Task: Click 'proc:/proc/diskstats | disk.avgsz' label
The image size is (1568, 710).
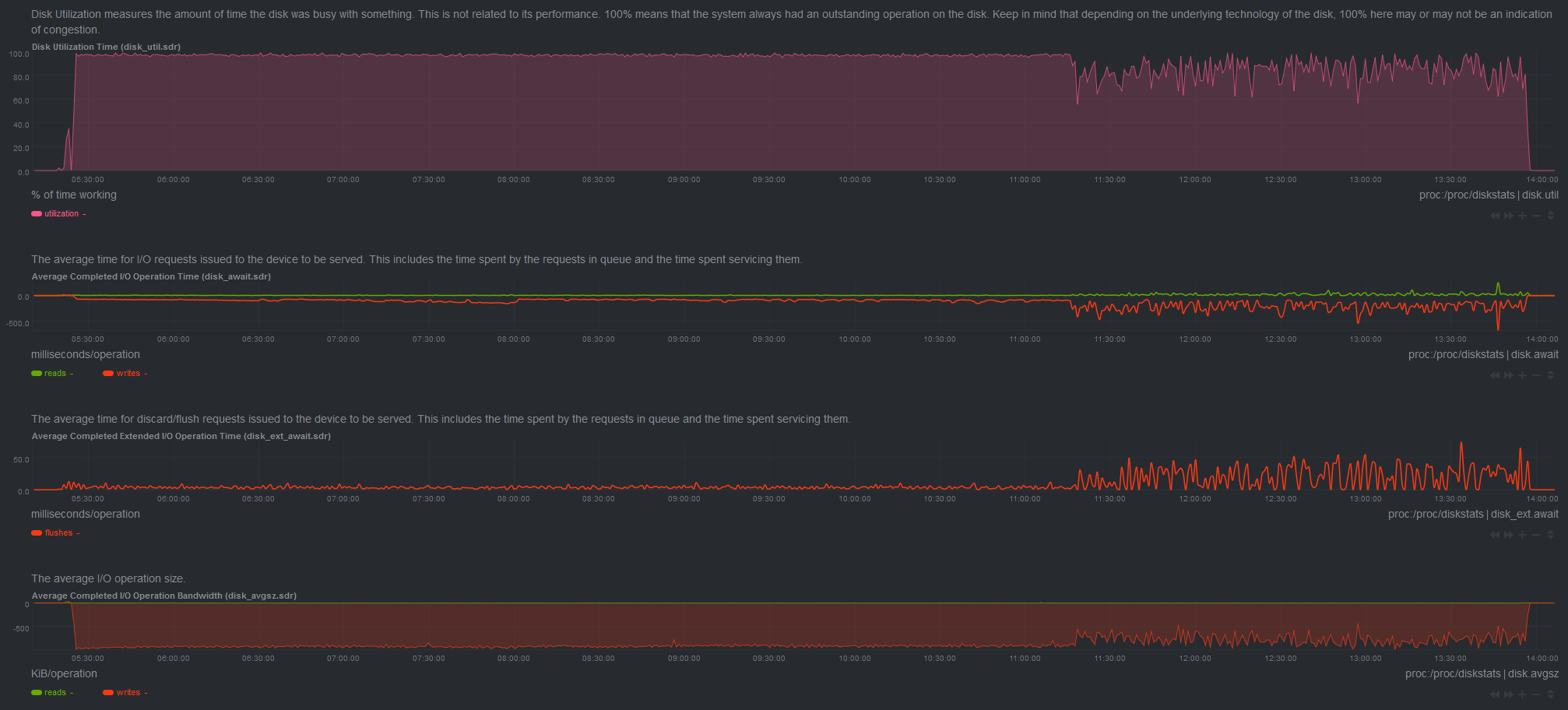Action: point(1482,673)
